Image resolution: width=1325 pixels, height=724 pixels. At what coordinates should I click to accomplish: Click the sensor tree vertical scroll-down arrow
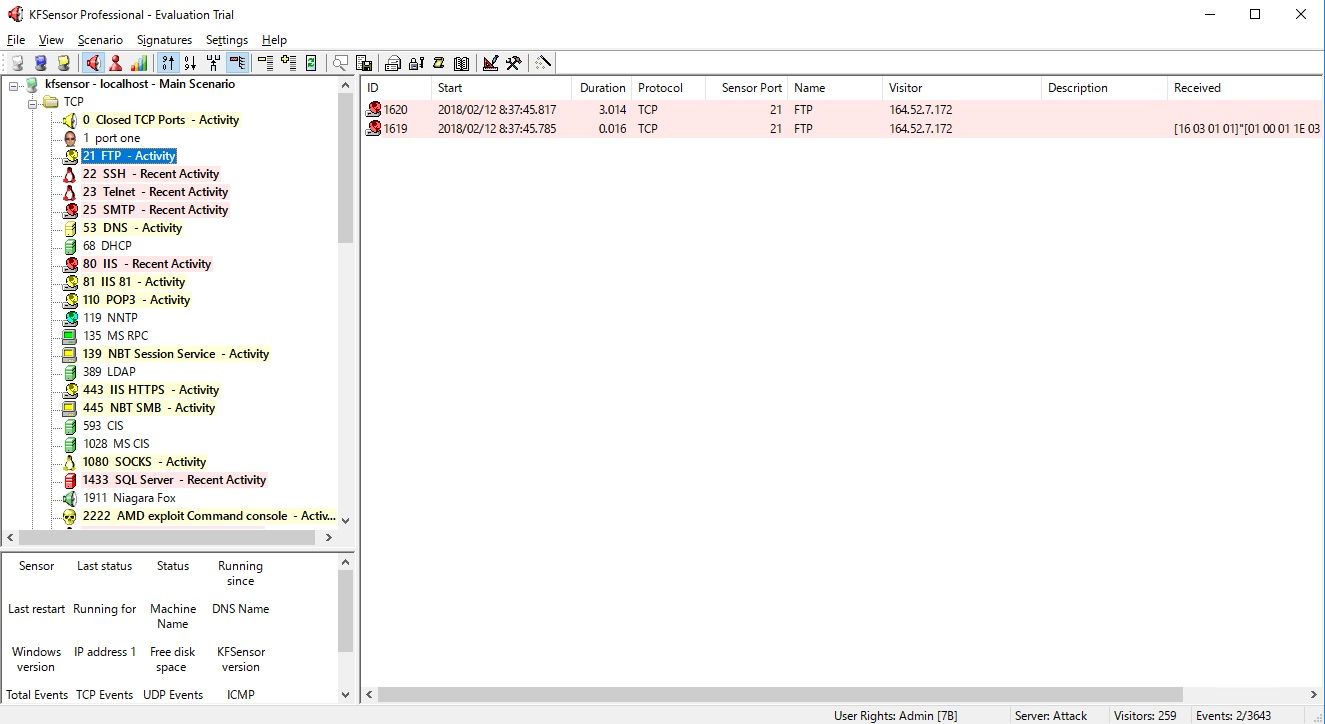tap(346, 520)
